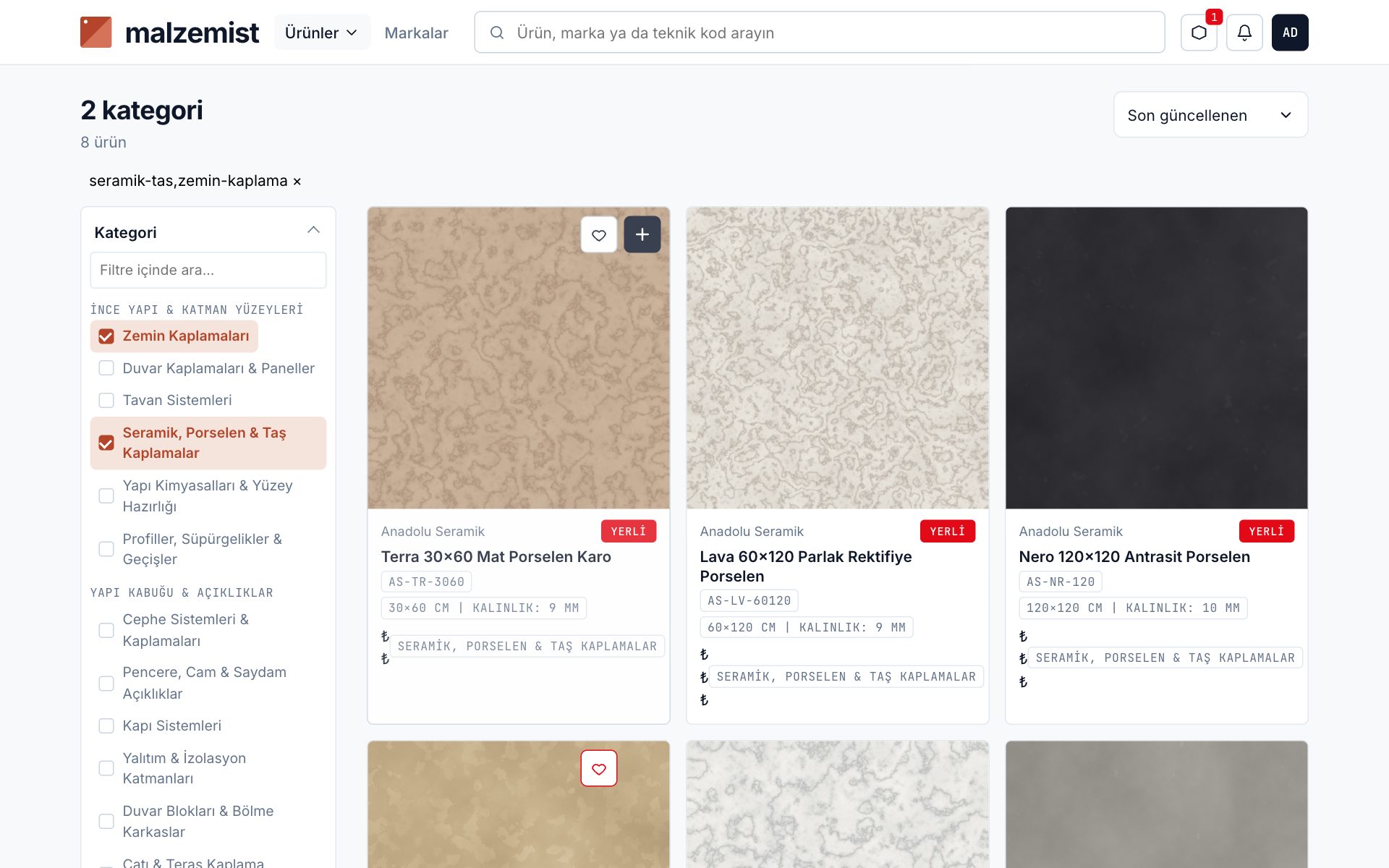Uncheck Seramik, Porselen & Taş Kaplamalar
The height and width of the screenshot is (868, 1389).
point(106,443)
